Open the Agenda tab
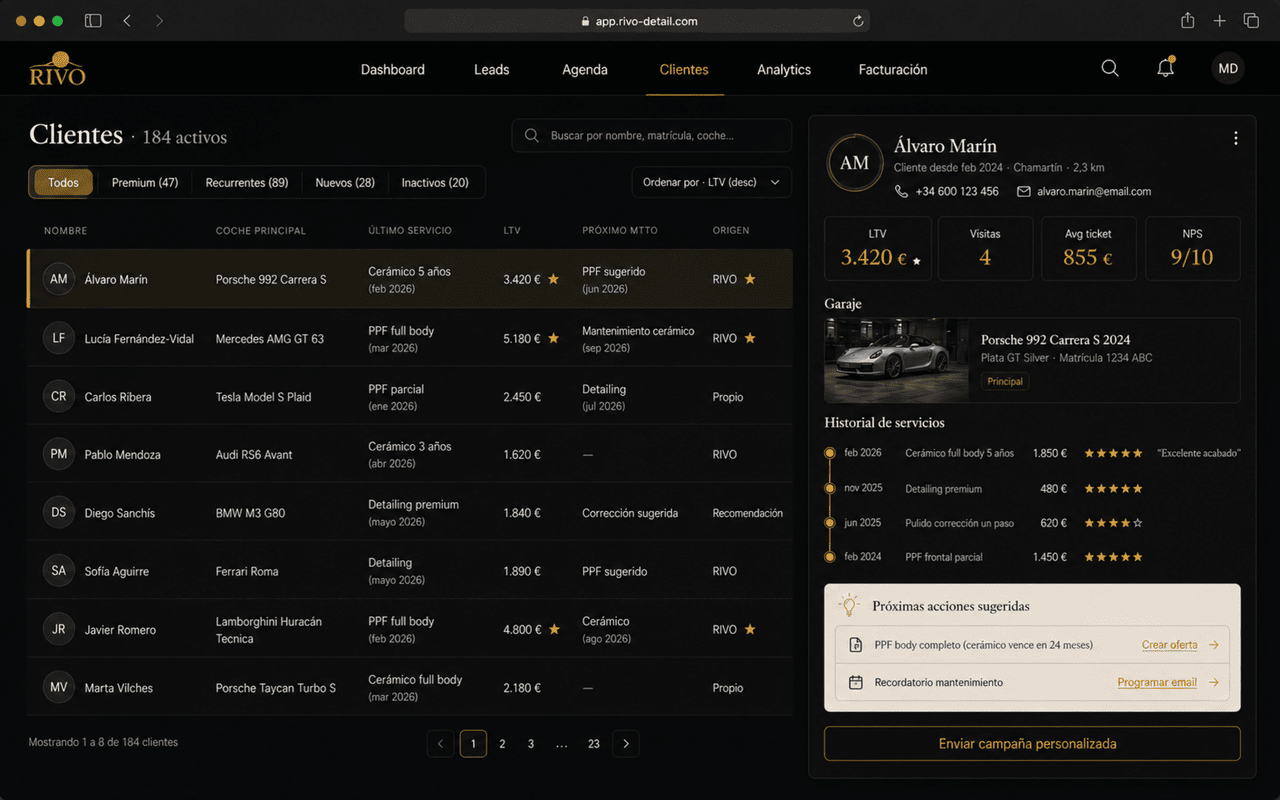The image size is (1280, 800). pos(585,70)
